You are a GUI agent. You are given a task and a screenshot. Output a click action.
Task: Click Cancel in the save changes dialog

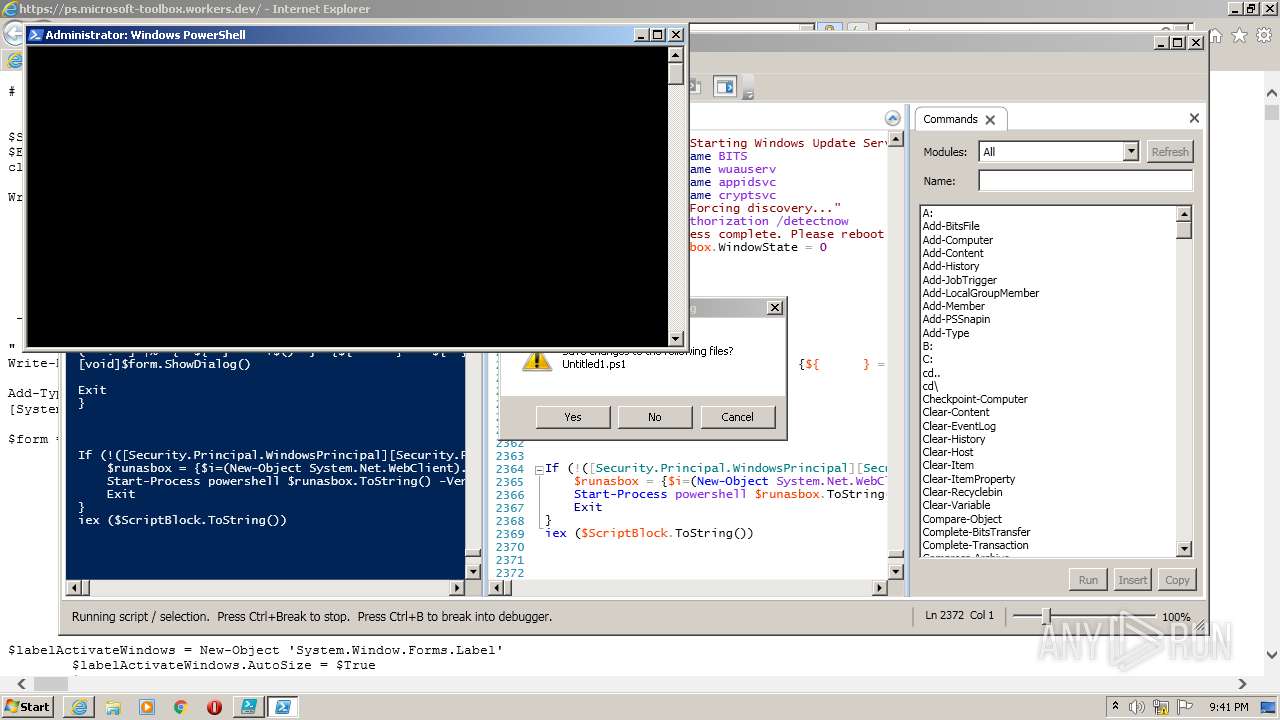coord(737,417)
